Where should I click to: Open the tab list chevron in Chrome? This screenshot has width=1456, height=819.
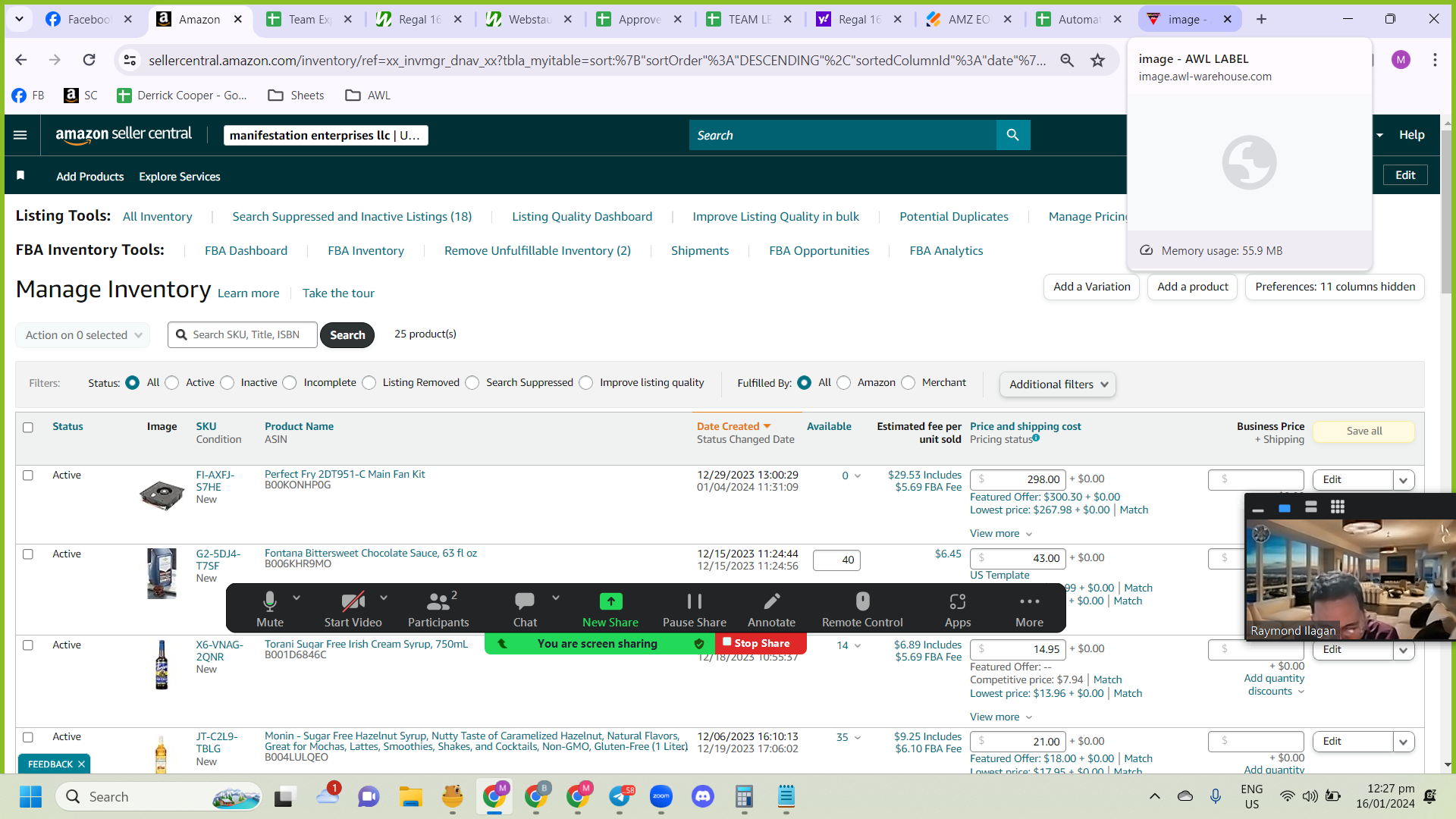pos(19,19)
